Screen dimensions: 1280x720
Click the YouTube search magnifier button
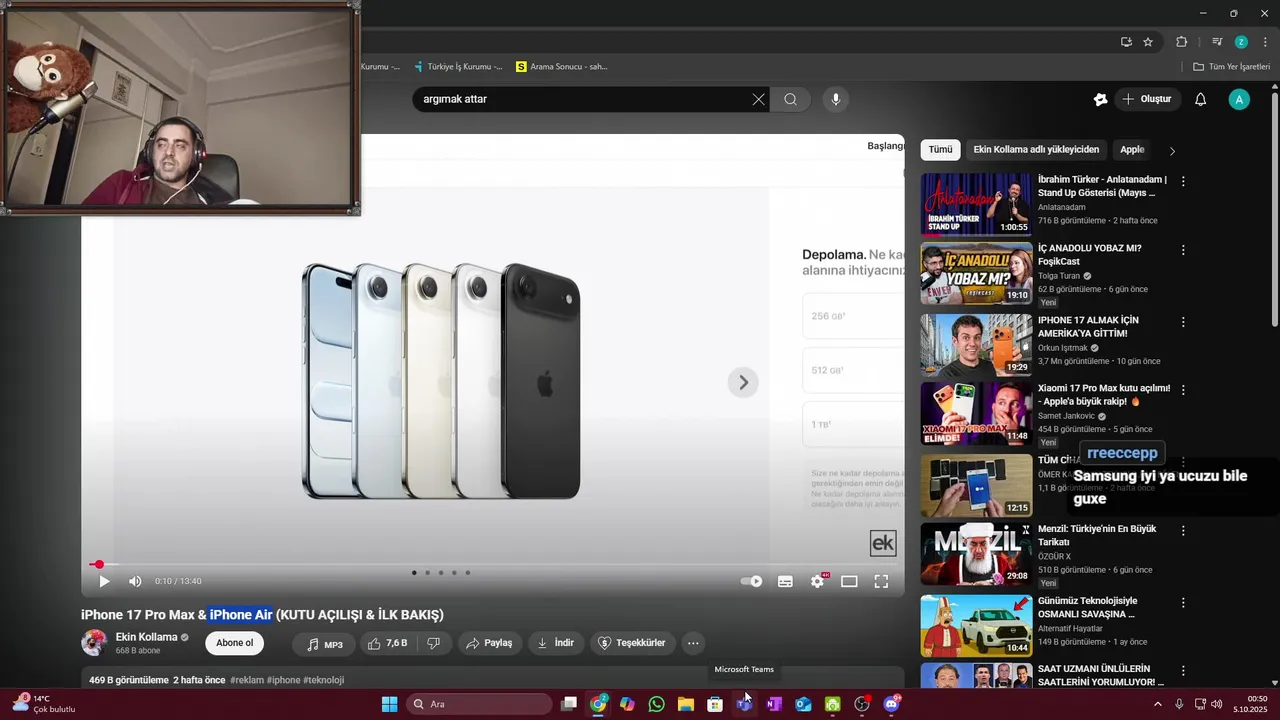790,99
